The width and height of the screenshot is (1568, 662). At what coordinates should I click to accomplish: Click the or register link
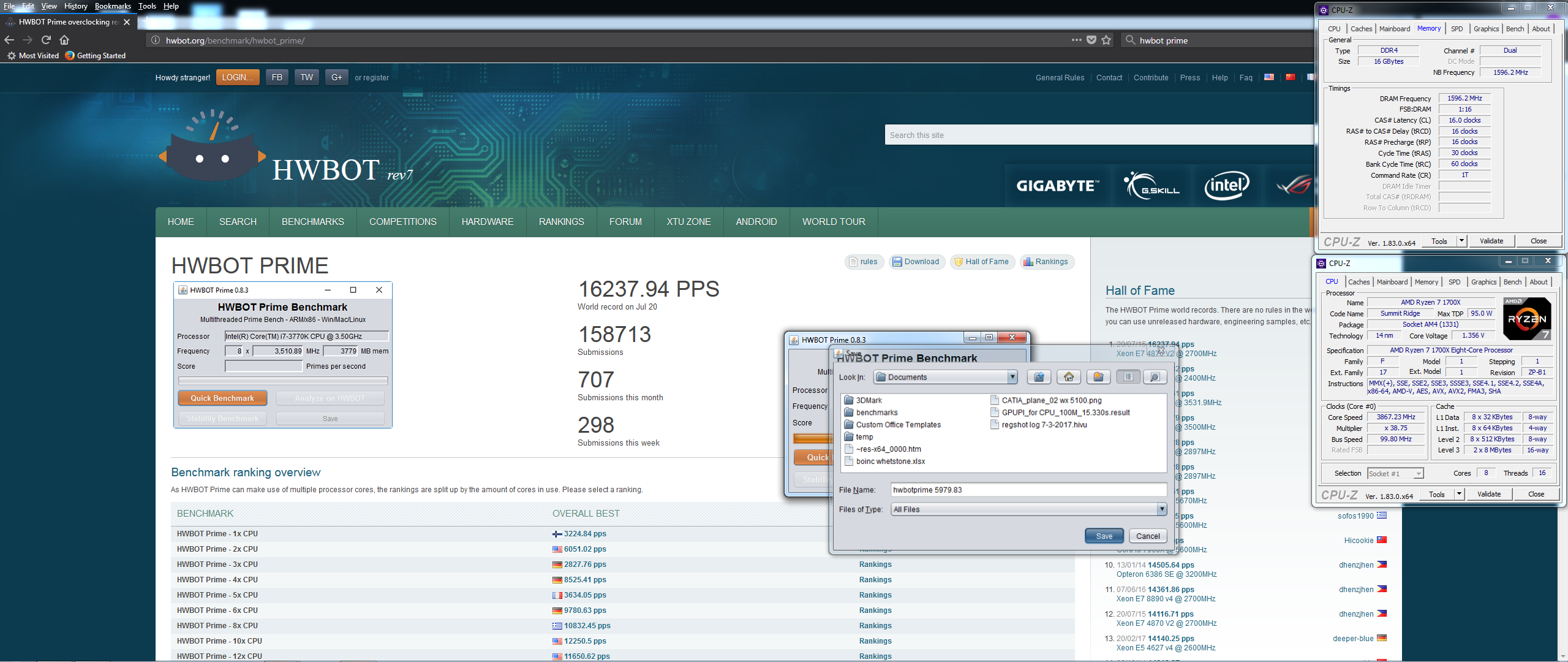(372, 78)
